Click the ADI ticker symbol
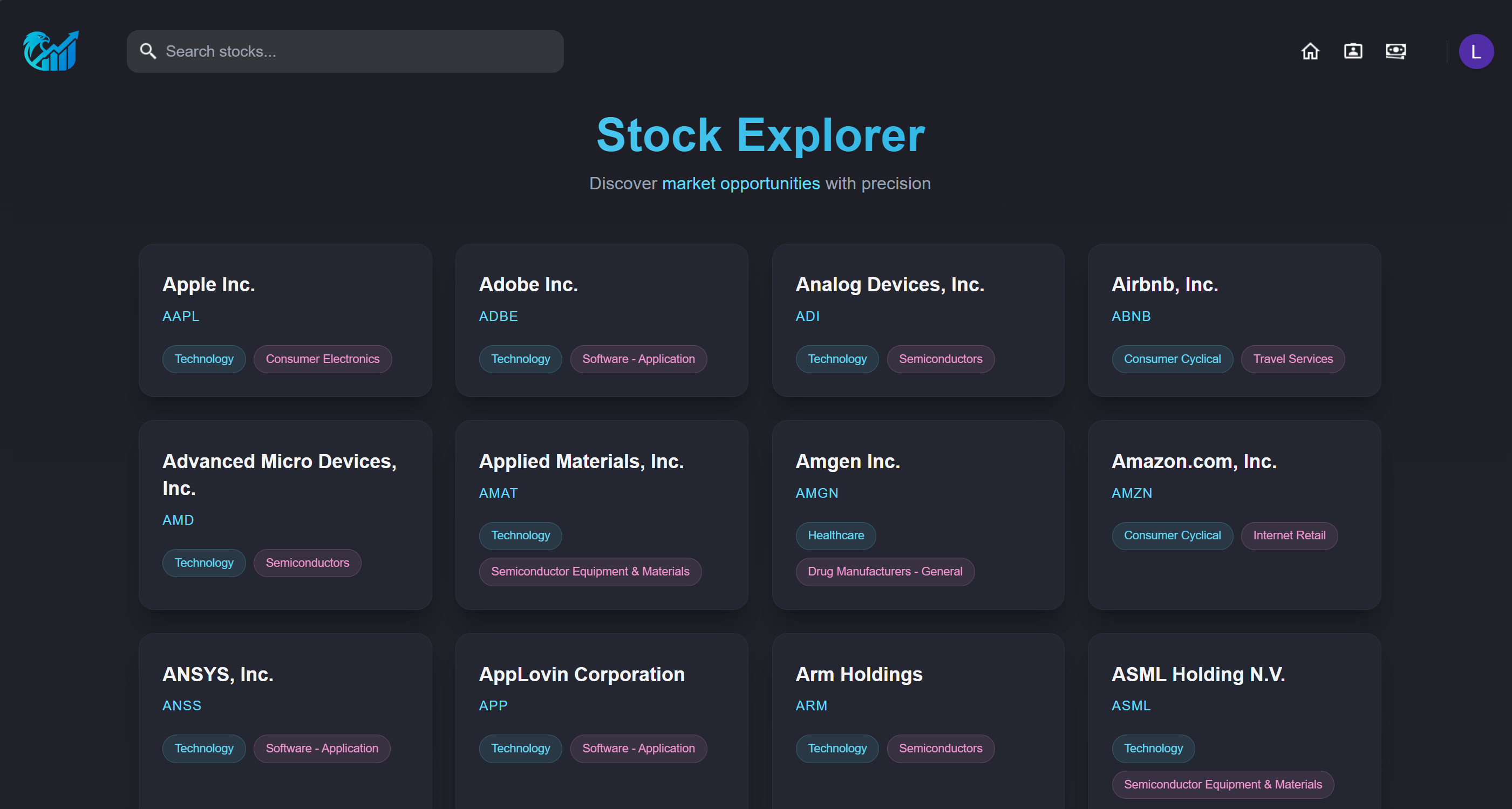Screen dimensions: 1512x809 pos(807,316)
